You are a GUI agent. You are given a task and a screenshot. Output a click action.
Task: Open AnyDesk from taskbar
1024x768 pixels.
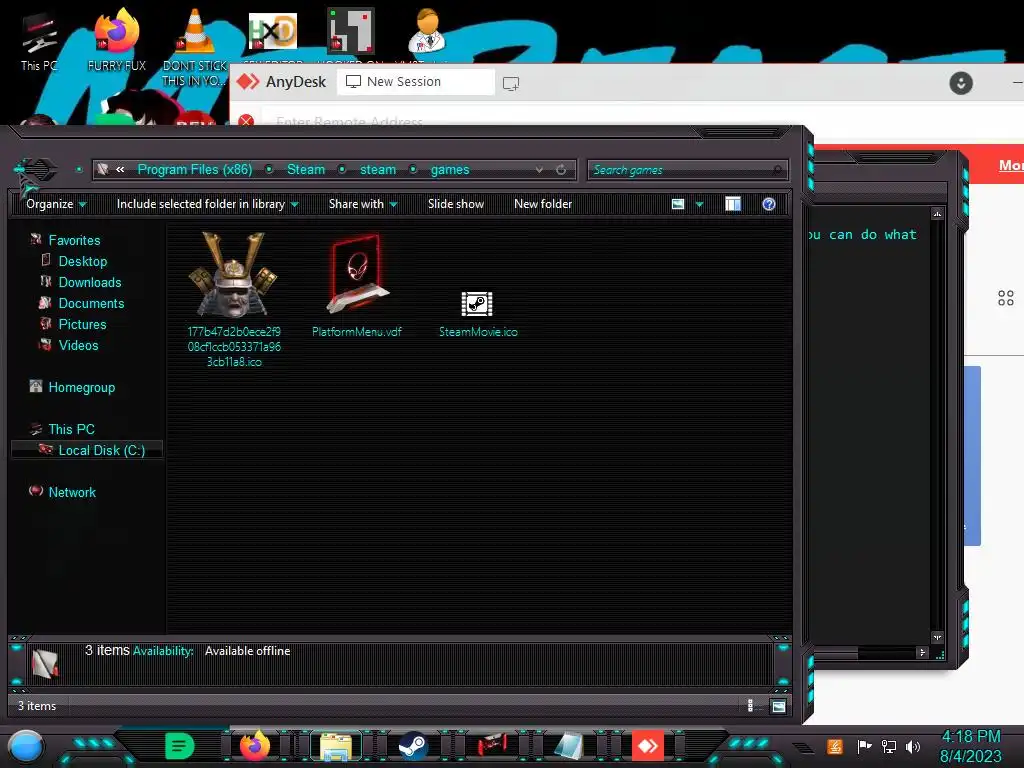coord(647,746)
